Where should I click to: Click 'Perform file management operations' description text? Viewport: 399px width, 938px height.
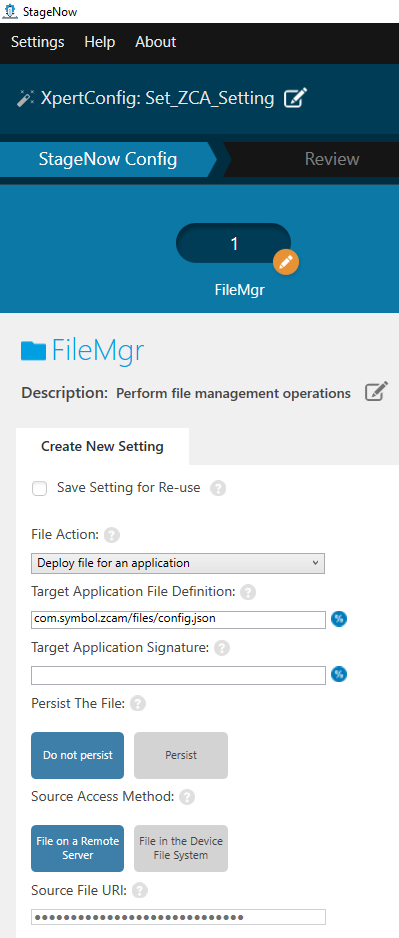click(x=233, y=394)
